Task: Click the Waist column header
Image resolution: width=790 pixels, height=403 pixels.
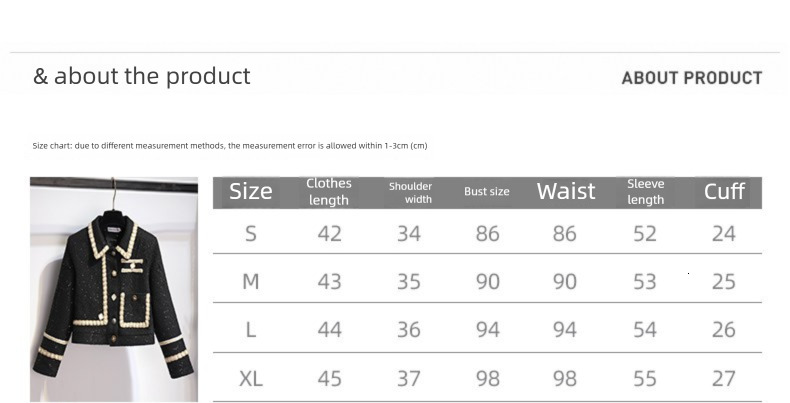Action: point(566,192)
